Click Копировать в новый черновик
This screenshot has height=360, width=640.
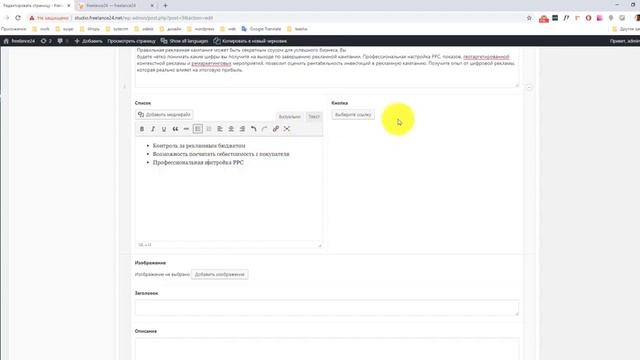250,41
